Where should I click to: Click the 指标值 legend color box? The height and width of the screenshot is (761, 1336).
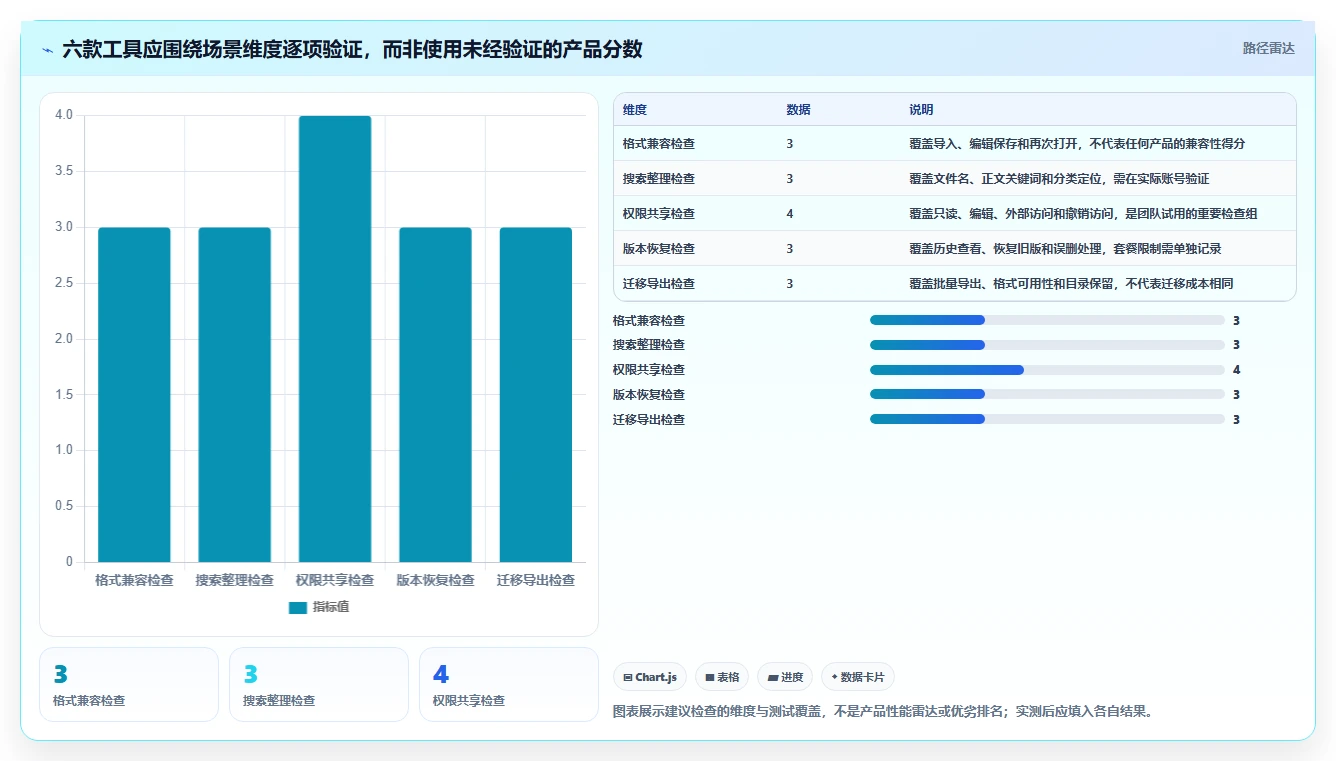tap(297, 607)
